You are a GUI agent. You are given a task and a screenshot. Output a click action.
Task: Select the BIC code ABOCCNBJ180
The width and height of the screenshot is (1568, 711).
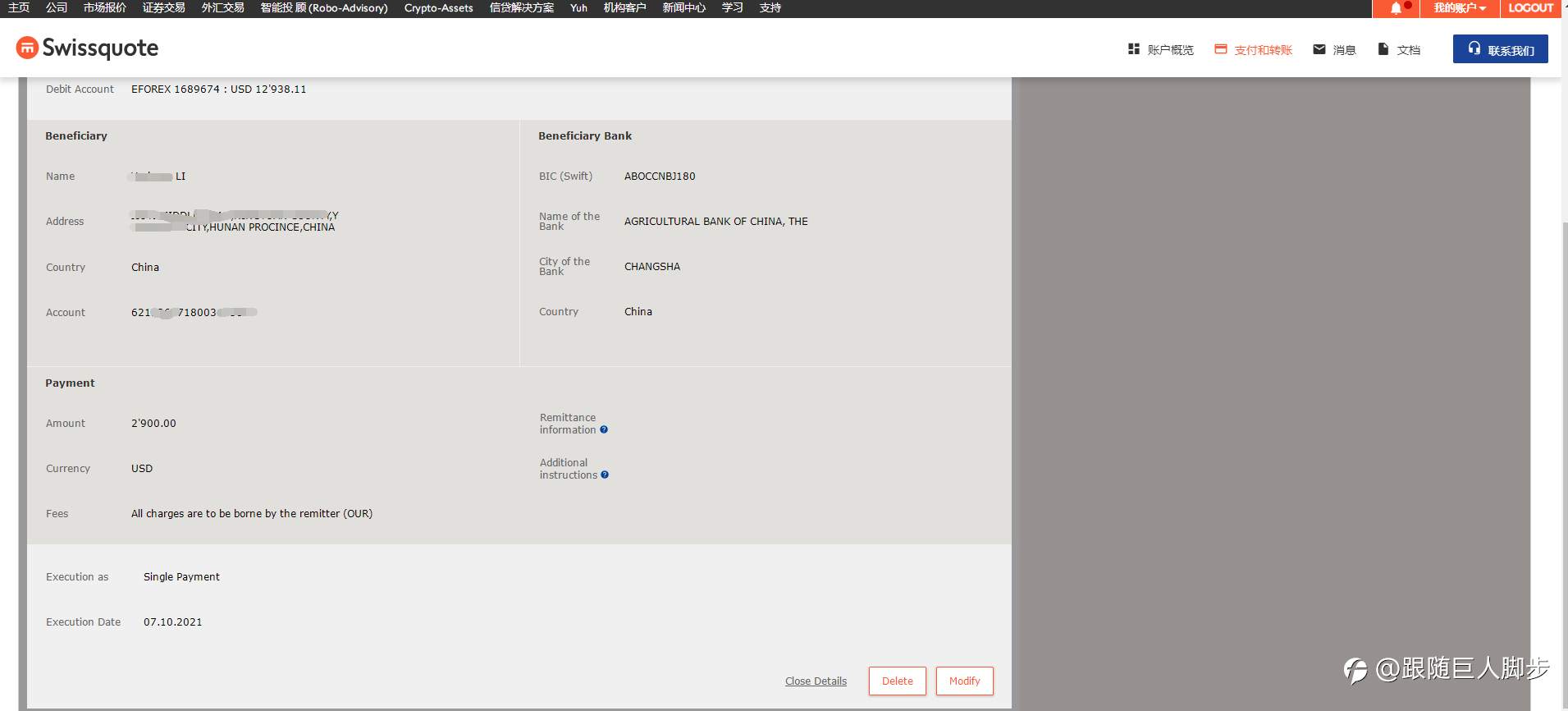click(660, 176)
